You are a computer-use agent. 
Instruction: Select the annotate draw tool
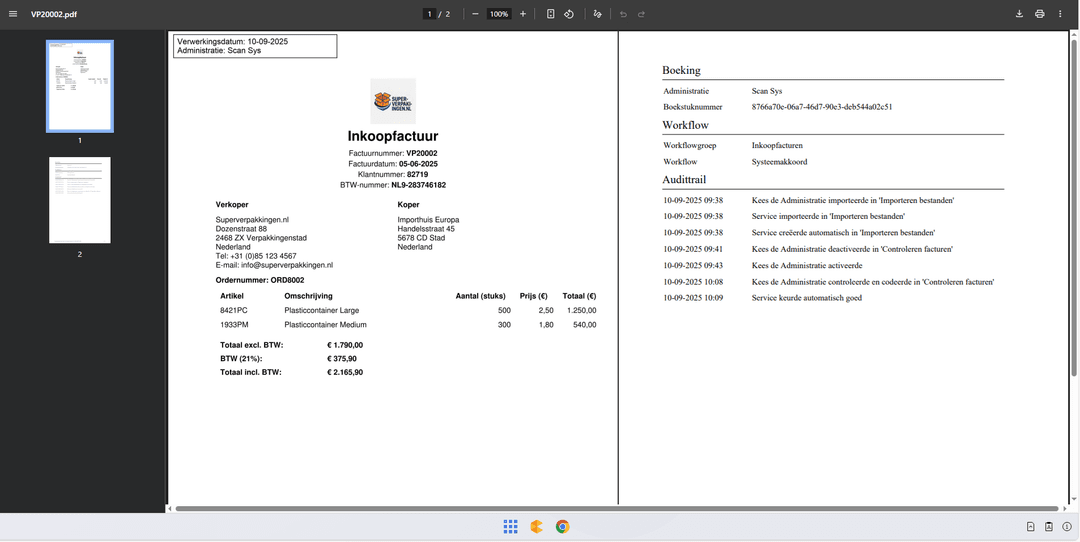597,14
